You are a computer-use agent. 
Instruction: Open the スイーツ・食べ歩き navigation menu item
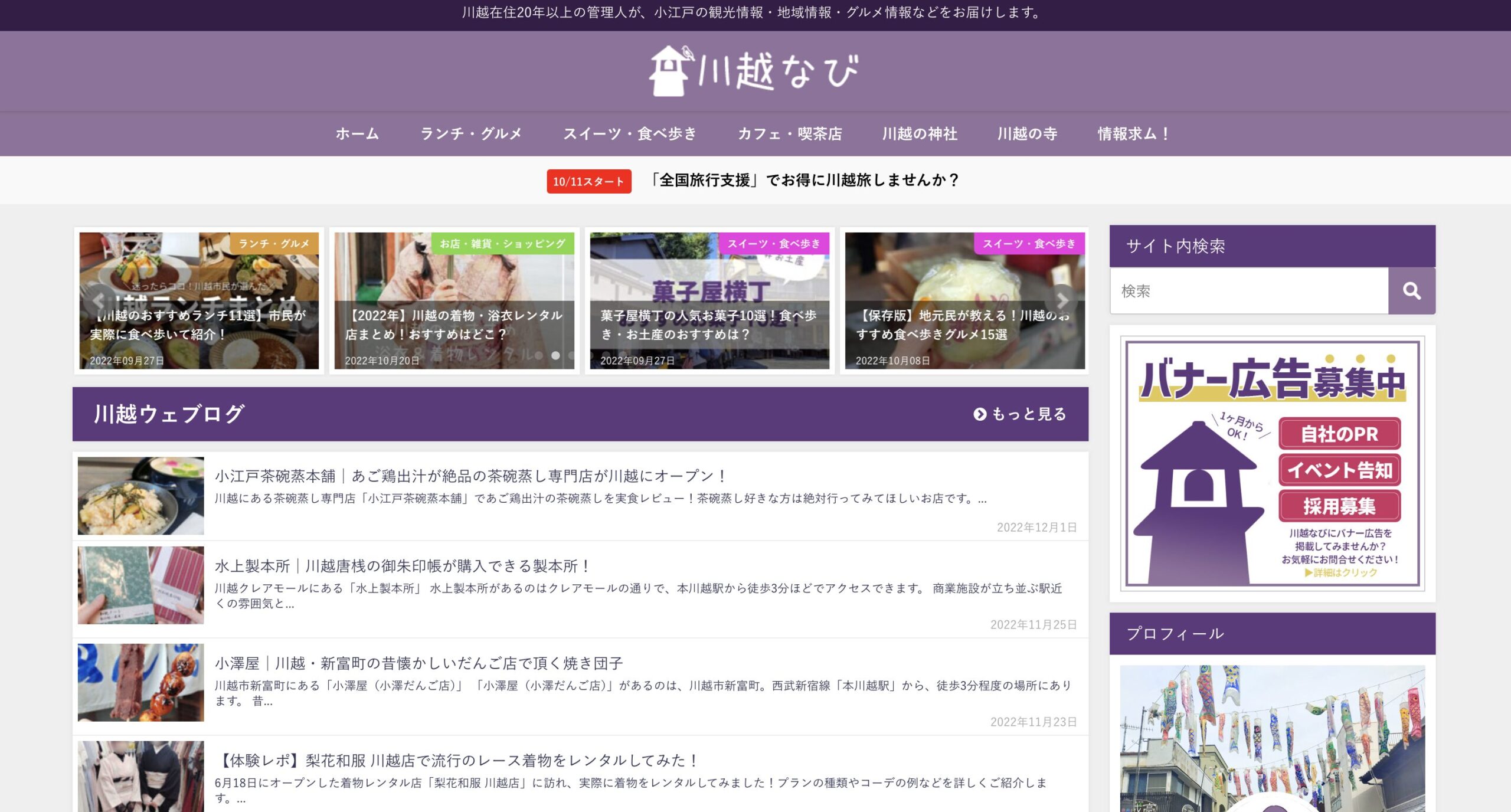pos(630,134)
